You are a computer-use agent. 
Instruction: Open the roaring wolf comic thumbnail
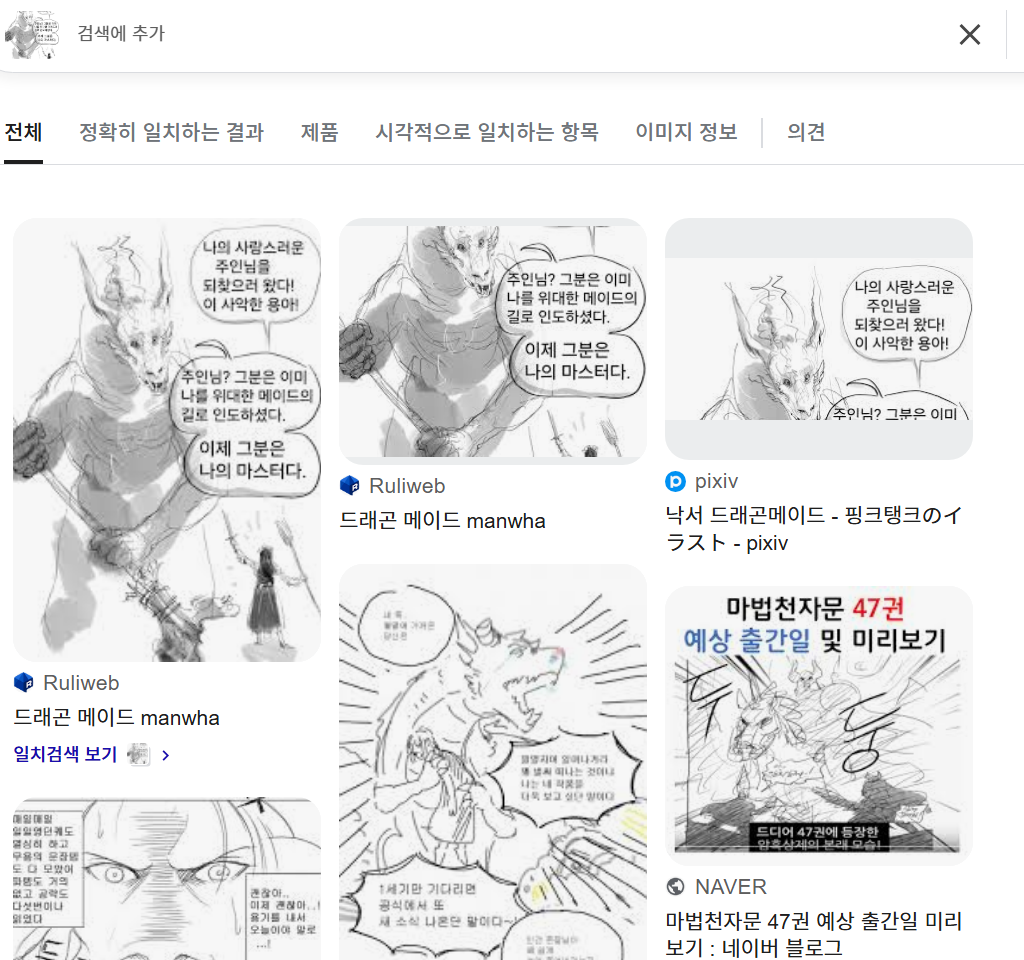click(493, 760)
